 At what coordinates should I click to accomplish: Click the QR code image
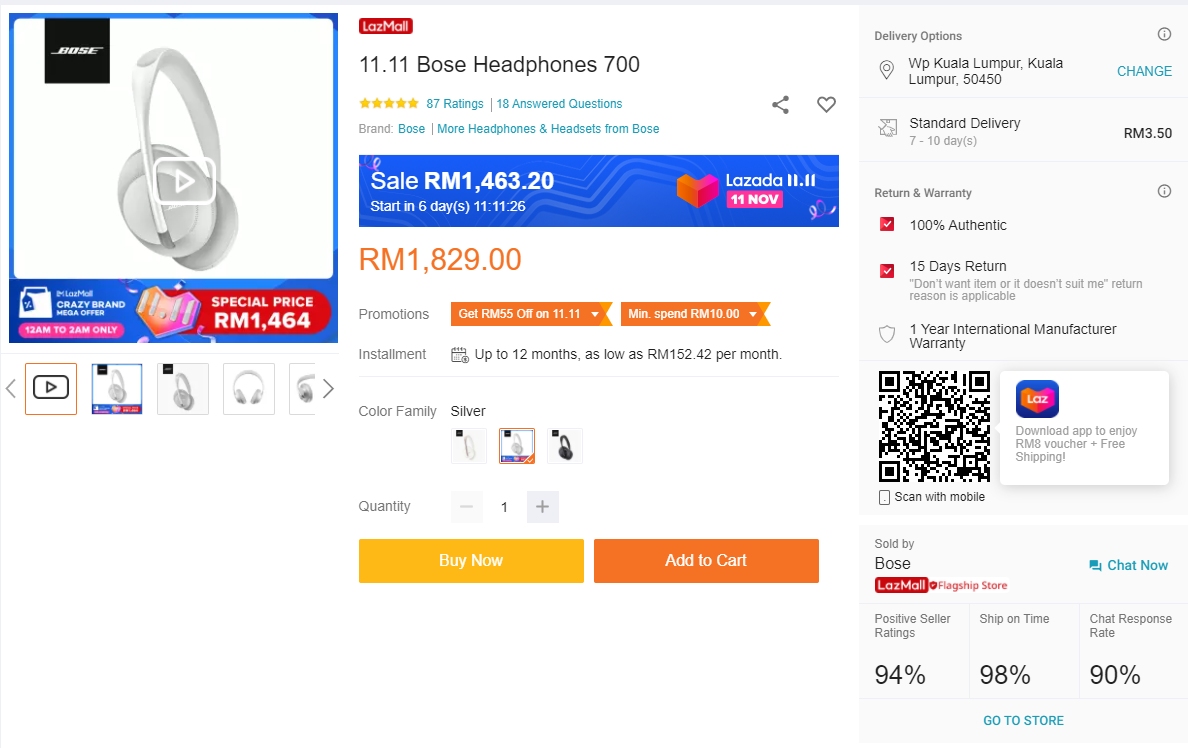click(933, 427)
